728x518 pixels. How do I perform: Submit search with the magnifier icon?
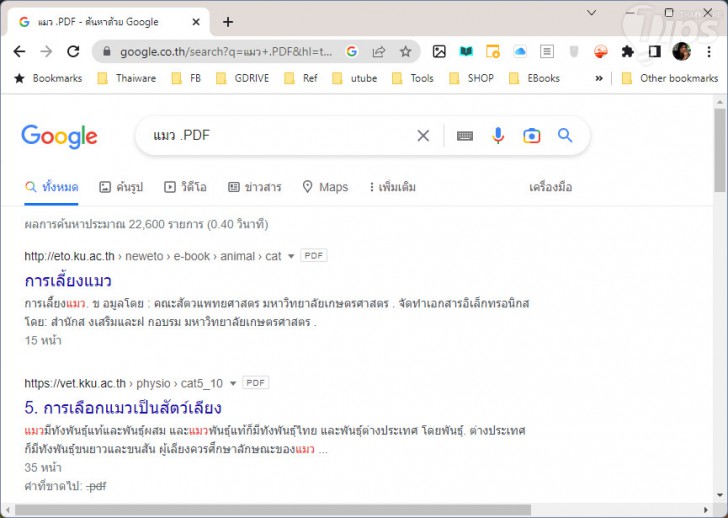(x=565, y=136)
